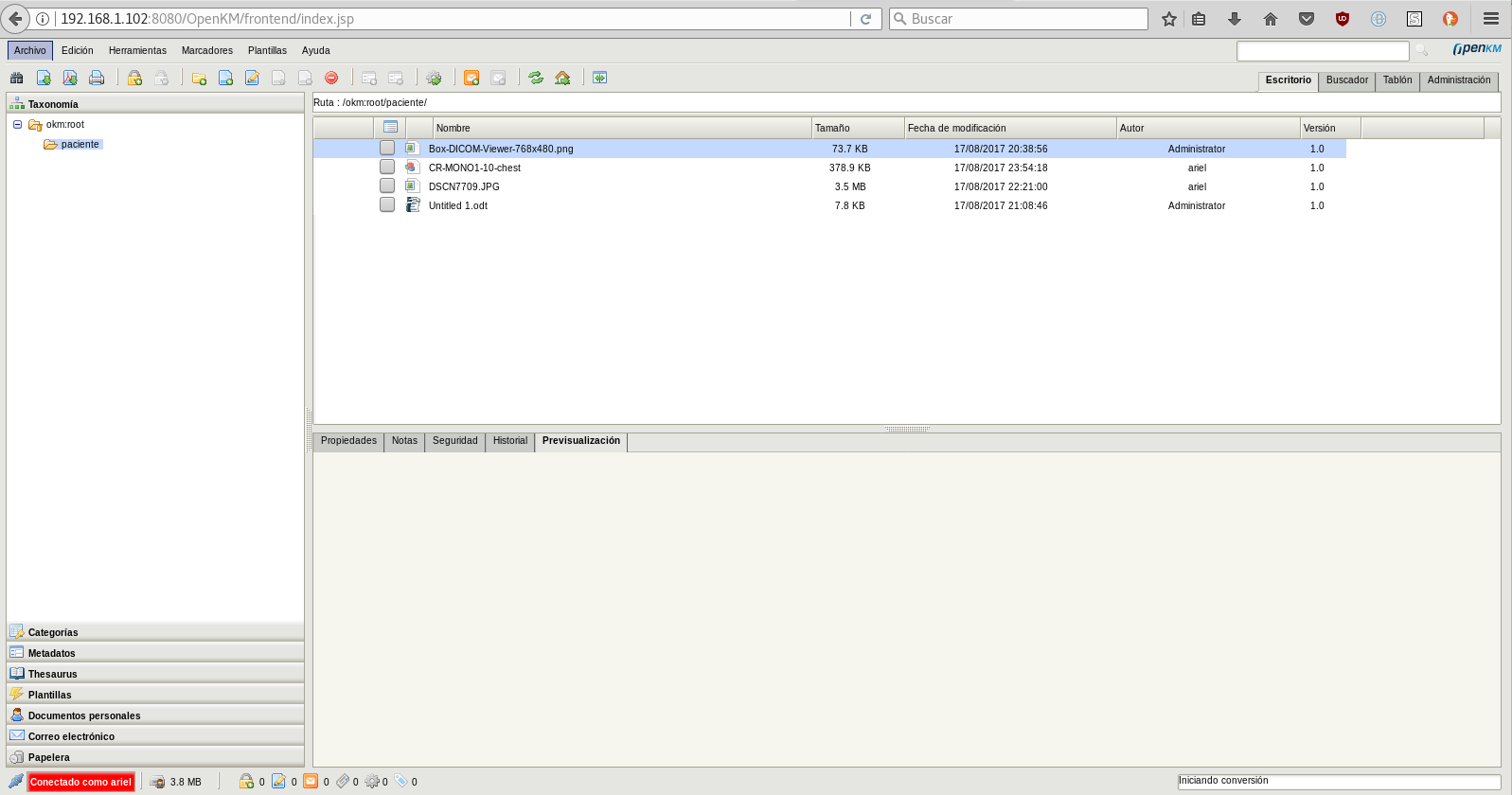Click the create folder toolbar icon

coord(199,79)
